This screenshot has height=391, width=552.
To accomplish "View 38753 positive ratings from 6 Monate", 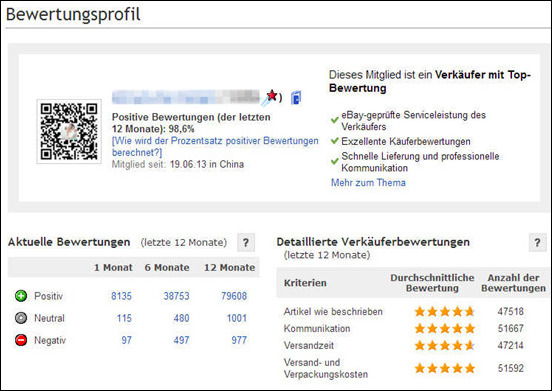I will point(176,296).
